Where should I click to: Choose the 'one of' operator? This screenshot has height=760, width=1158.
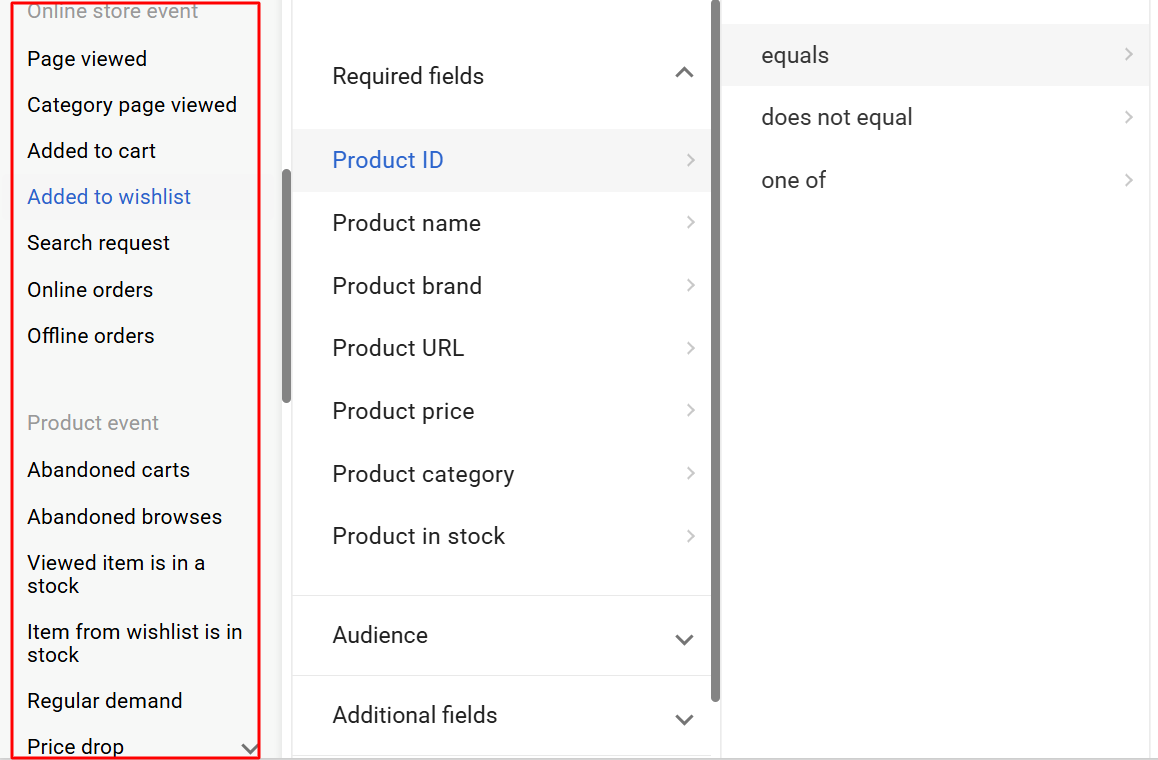(794, 181)
